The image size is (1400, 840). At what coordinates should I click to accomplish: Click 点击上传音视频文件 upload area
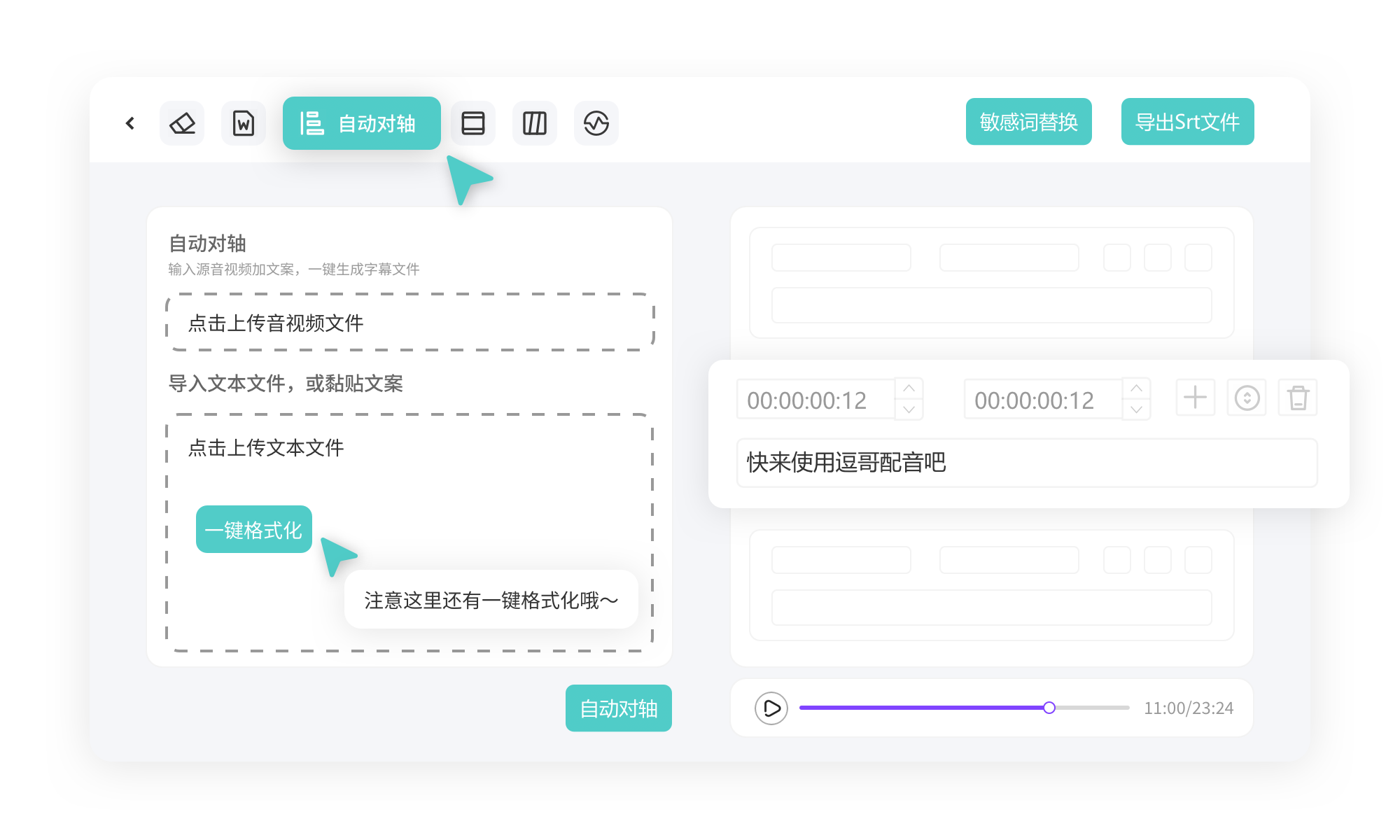point(409,323)
